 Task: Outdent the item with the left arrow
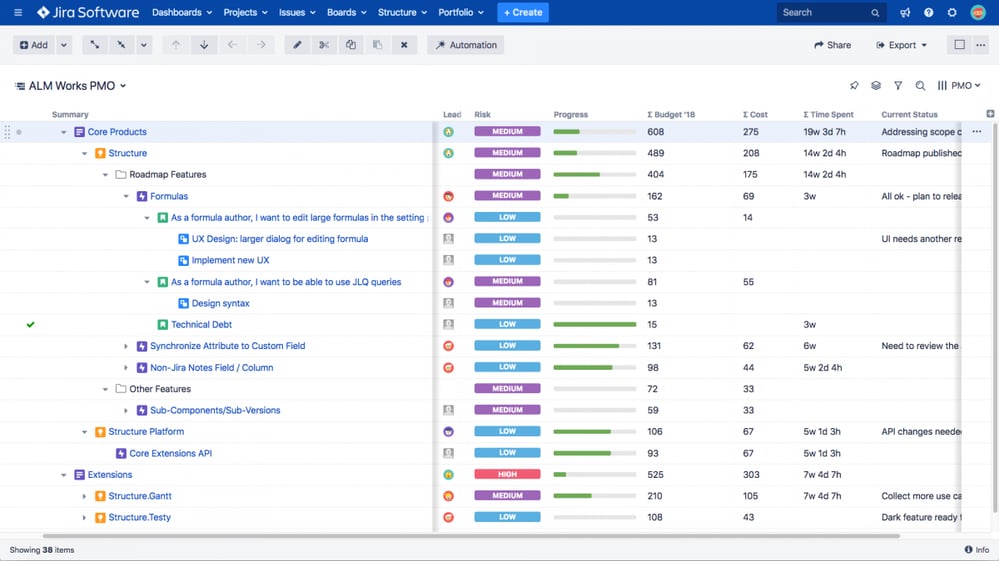[x=233, y=45]
